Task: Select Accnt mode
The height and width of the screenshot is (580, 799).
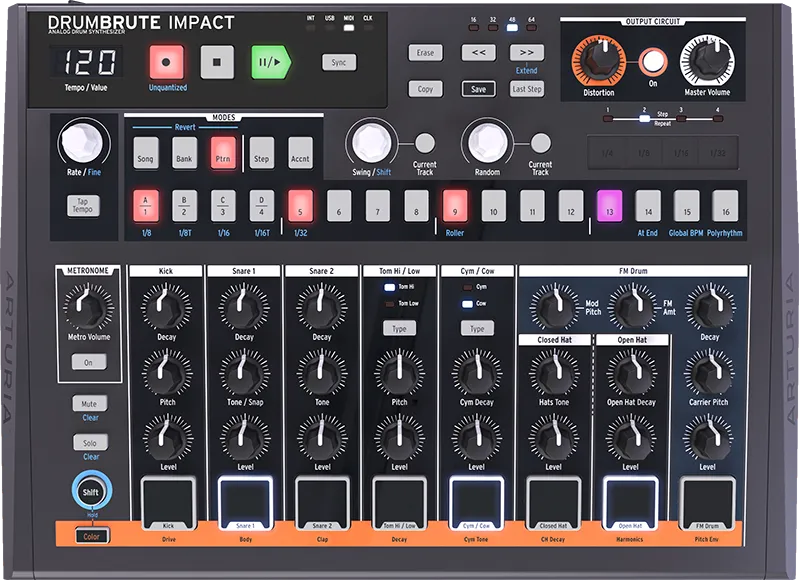Action: pos(300,153)
